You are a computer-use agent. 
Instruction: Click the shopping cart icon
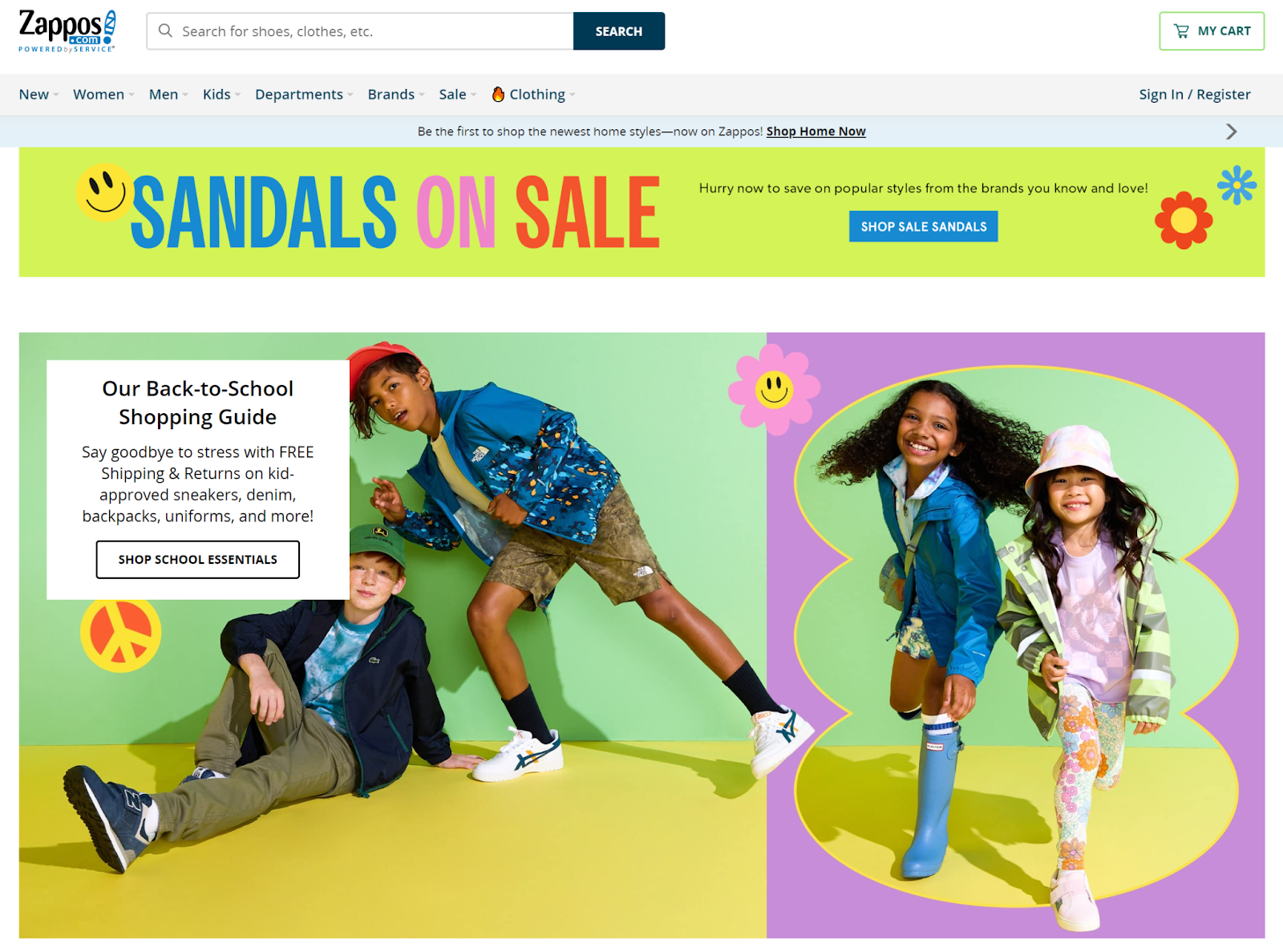click(1181, 31)
